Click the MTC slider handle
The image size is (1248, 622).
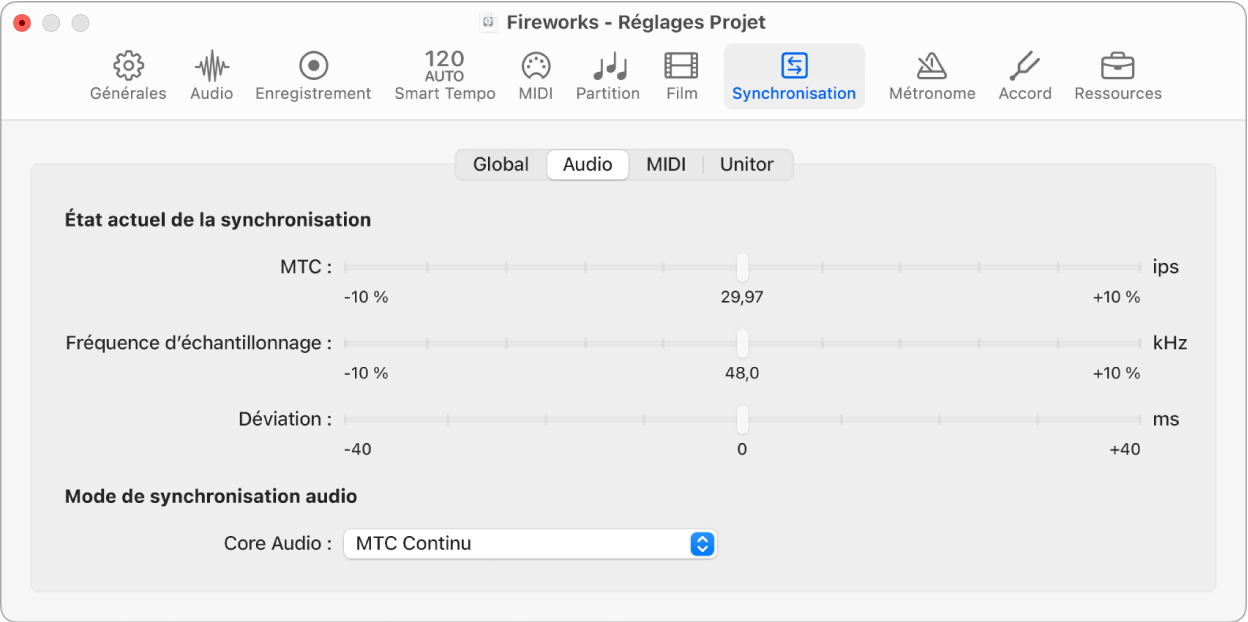coord(742,267)
